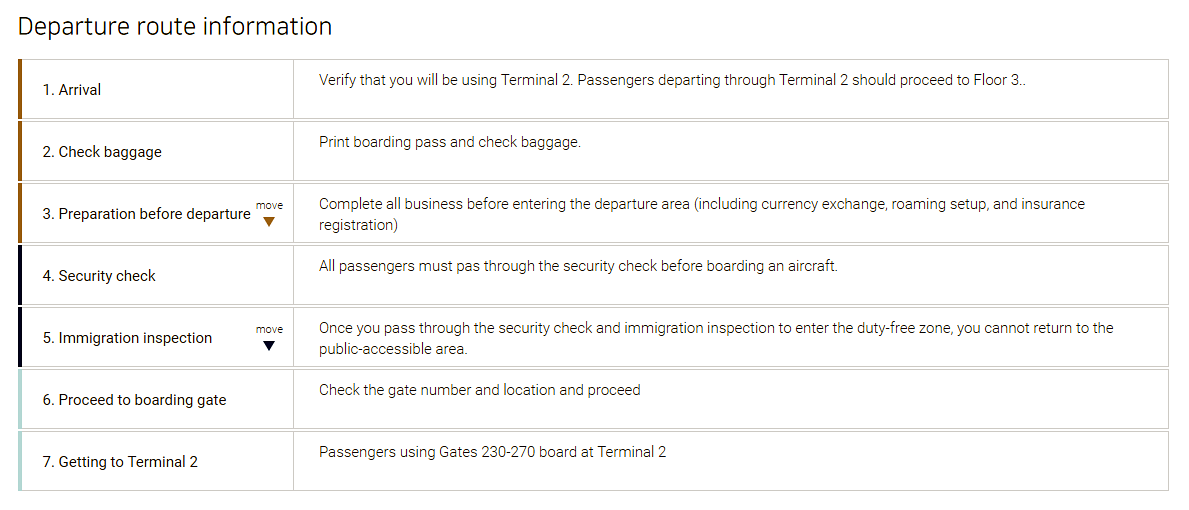Click the 'Gates 230-270' boarding description
1189x510 pixels.
(x=493, y=452)
